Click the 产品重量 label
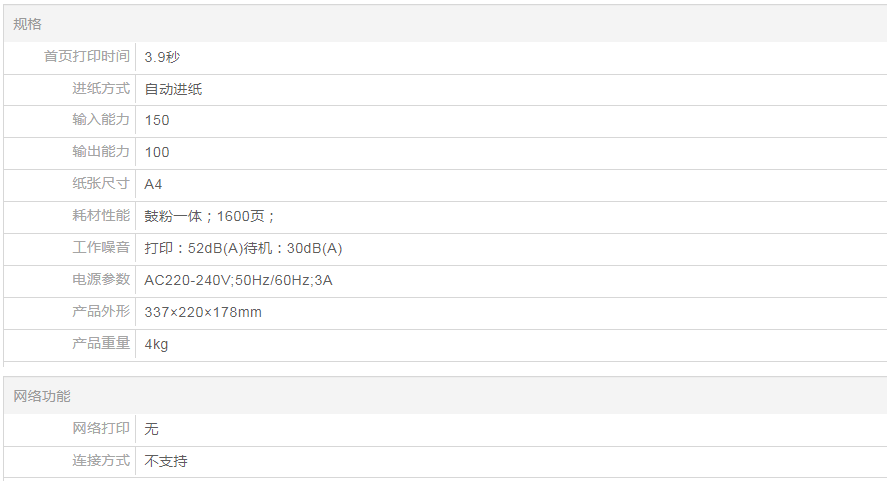The width and height of the screenshot is (894, 481). coord(101,344)
